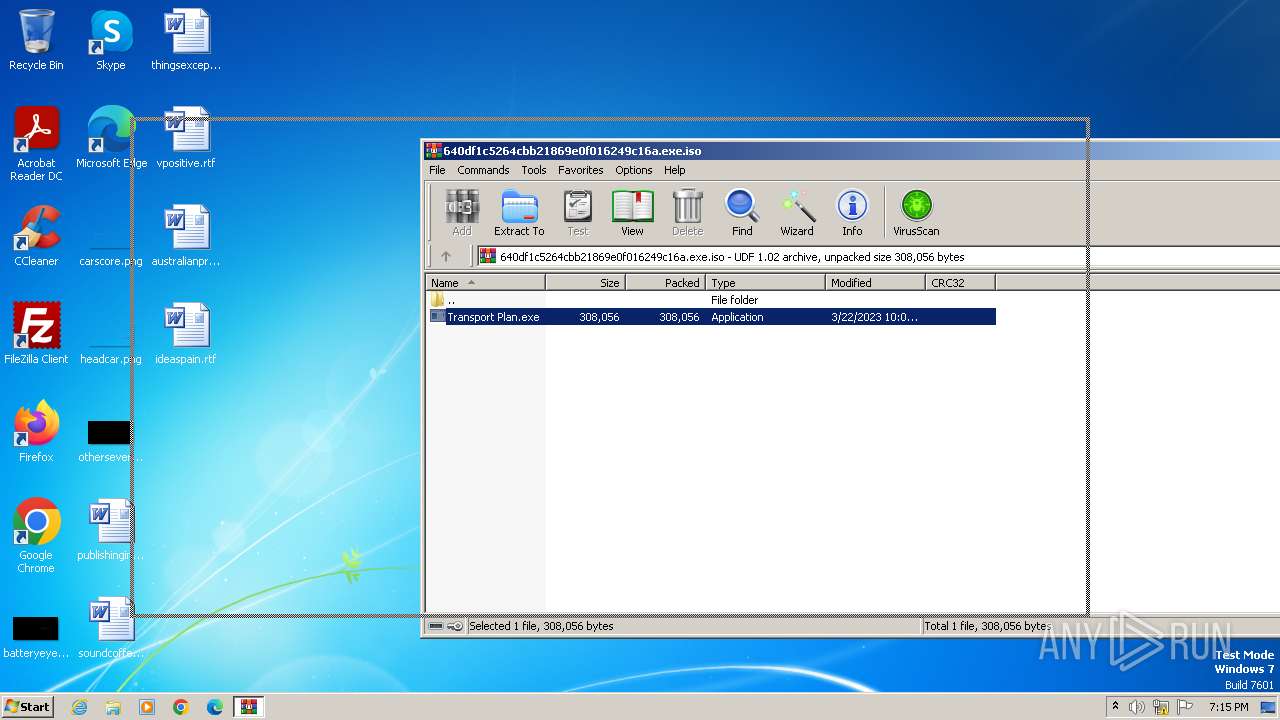Open the Tools menu

point(534,170)
